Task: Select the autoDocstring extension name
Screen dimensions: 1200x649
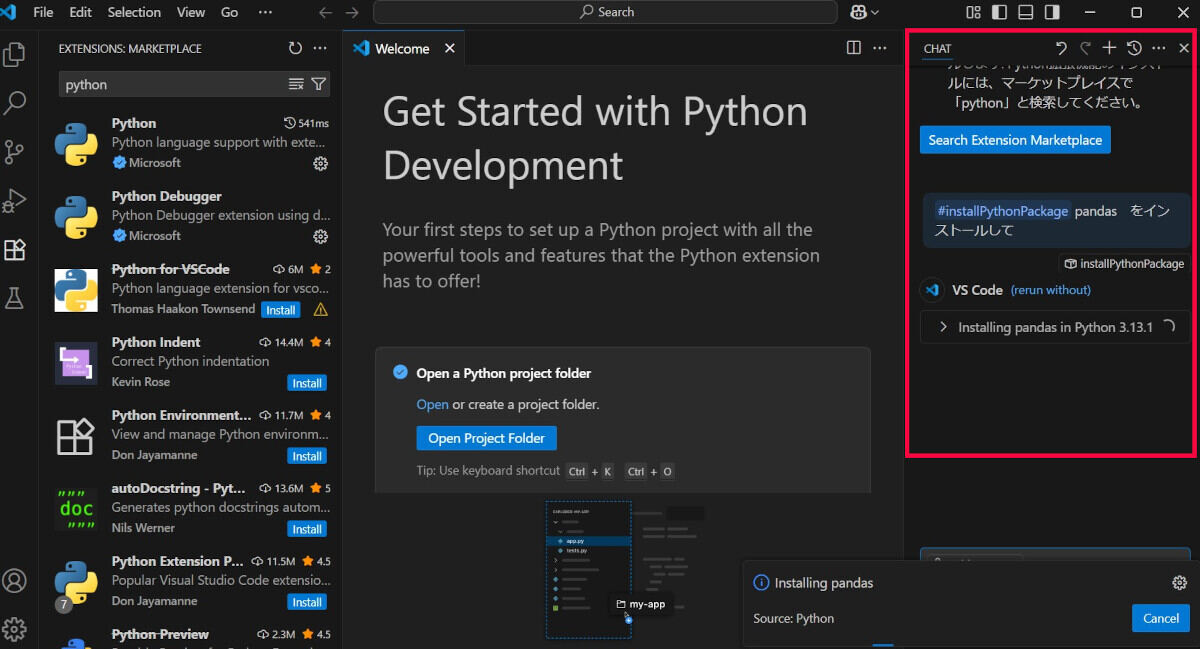Action: pos(179,488)
